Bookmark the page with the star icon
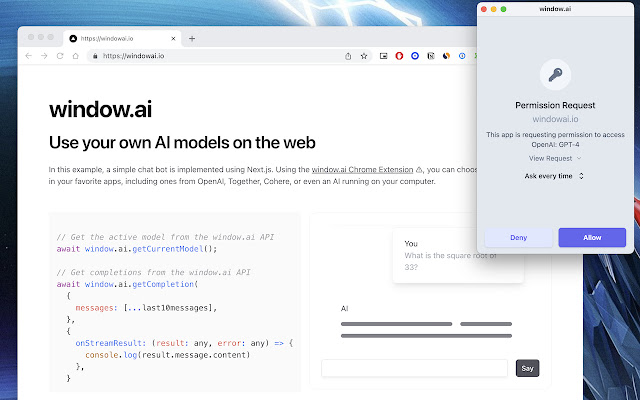Image resolution: width=640 pixels, height=400 pixels. [x=364, y=56]
